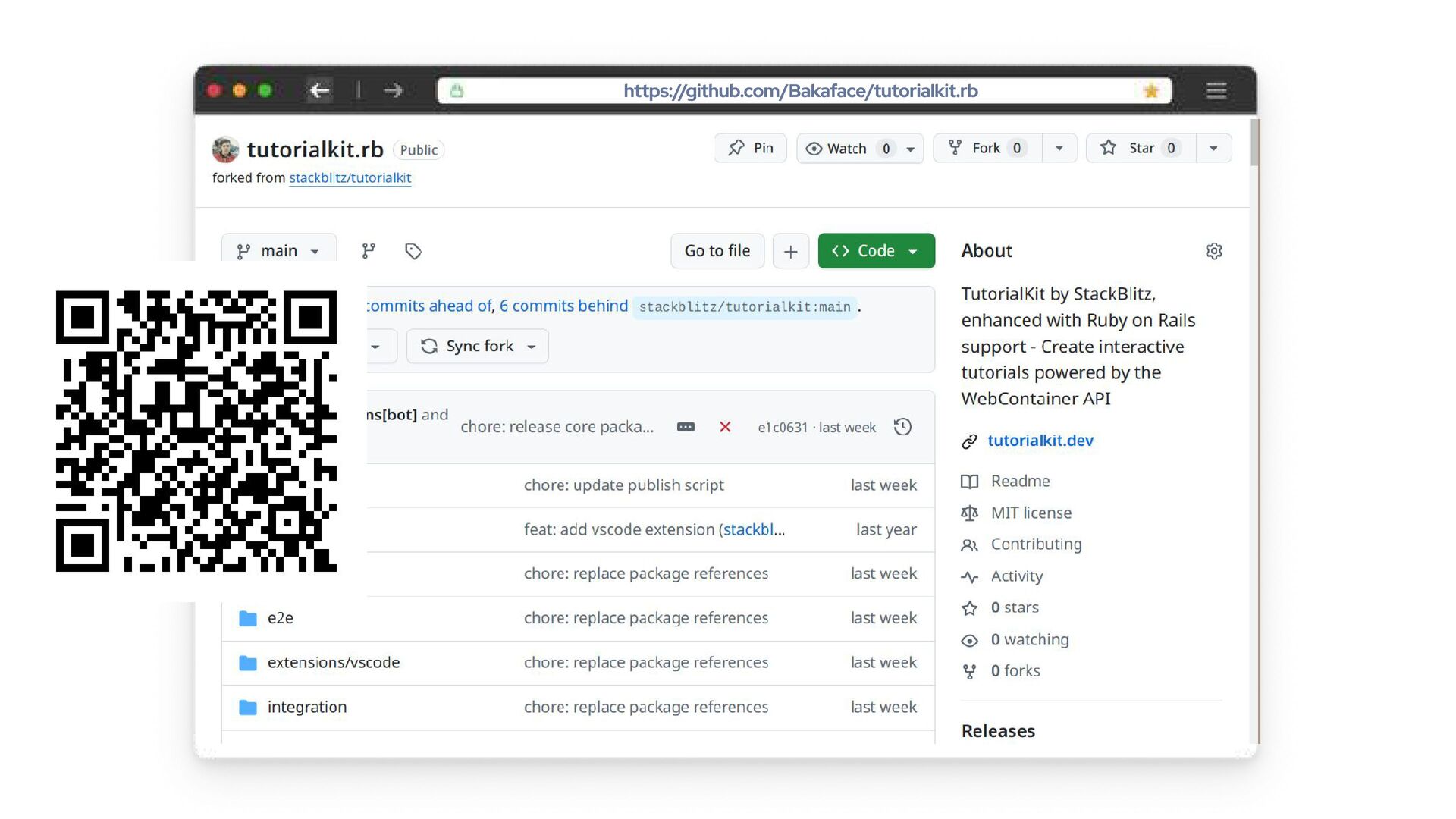Click the bookmark star in address bar
This screenshot has height=819, width=1456.
coord(1150,91)
